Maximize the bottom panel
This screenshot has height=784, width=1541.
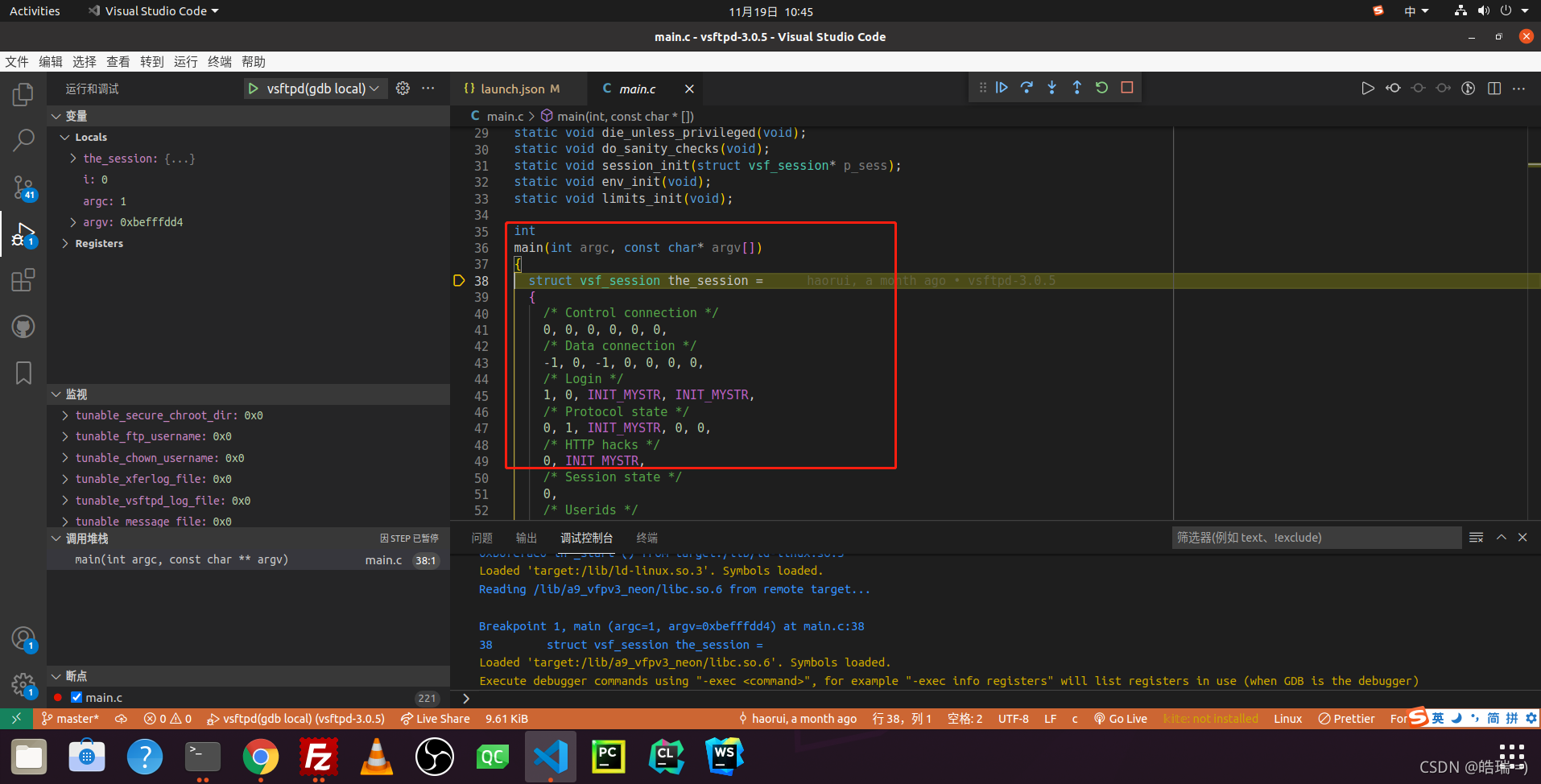point(1501,538)
